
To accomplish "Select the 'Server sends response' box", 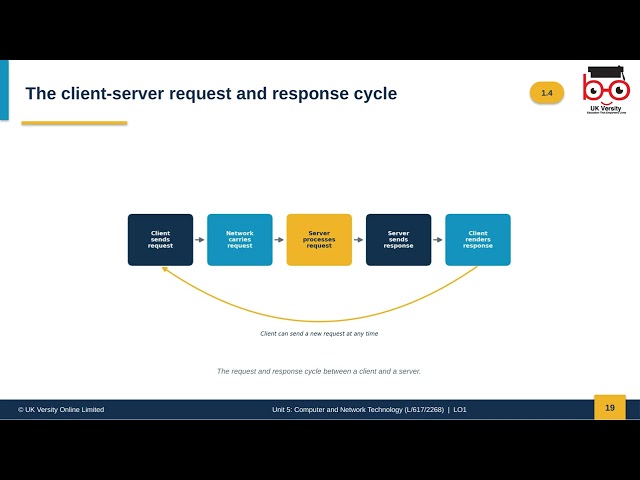I will (x=398, y=240).
